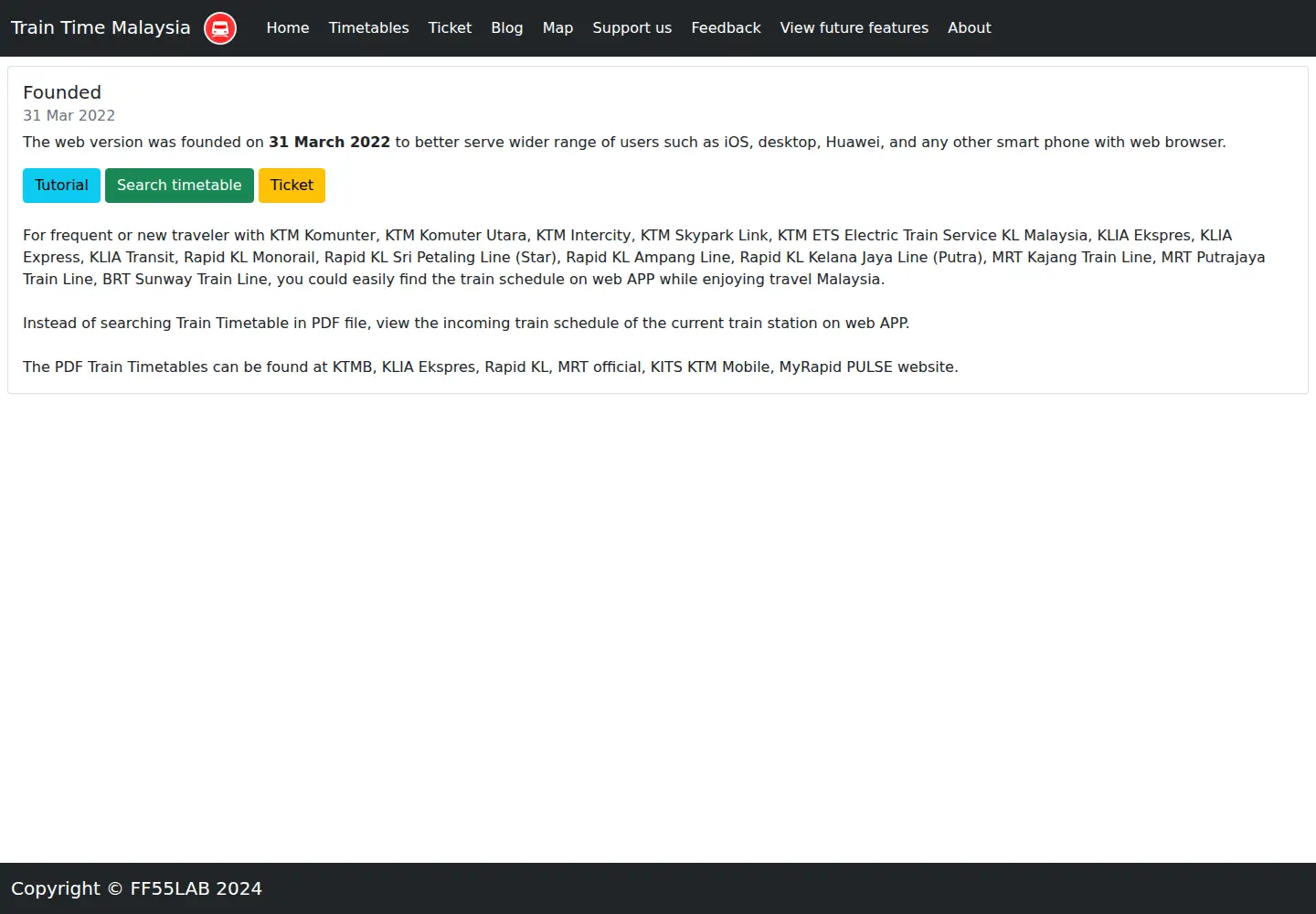Click the yellow Ticket button
Screen dimensions: 1316x914
point(292,186)
